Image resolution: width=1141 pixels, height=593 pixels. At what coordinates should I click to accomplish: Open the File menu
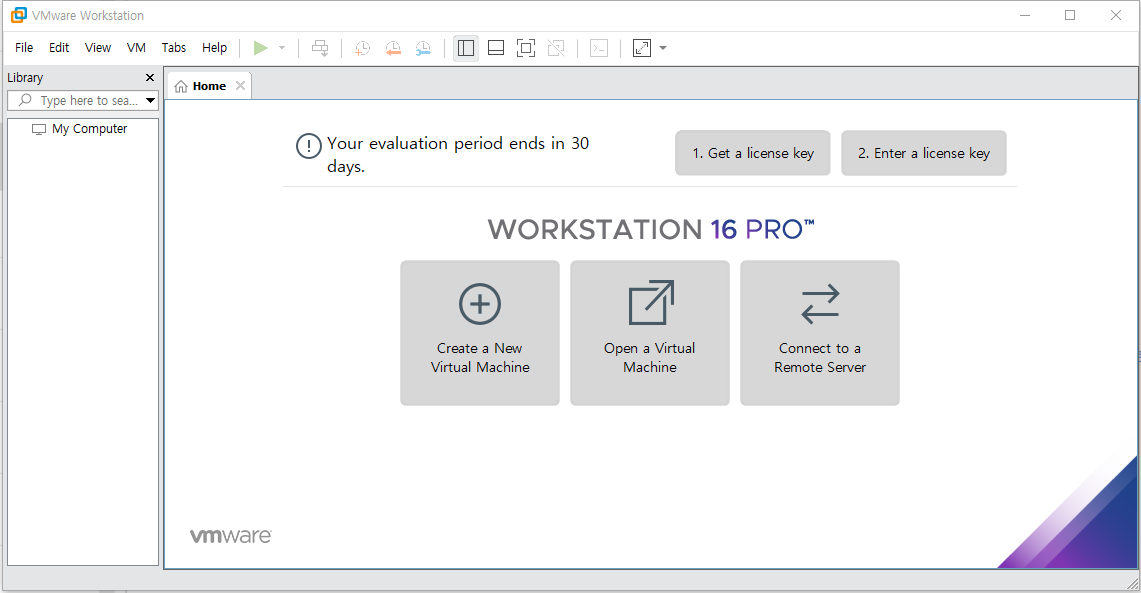[24, 47]
